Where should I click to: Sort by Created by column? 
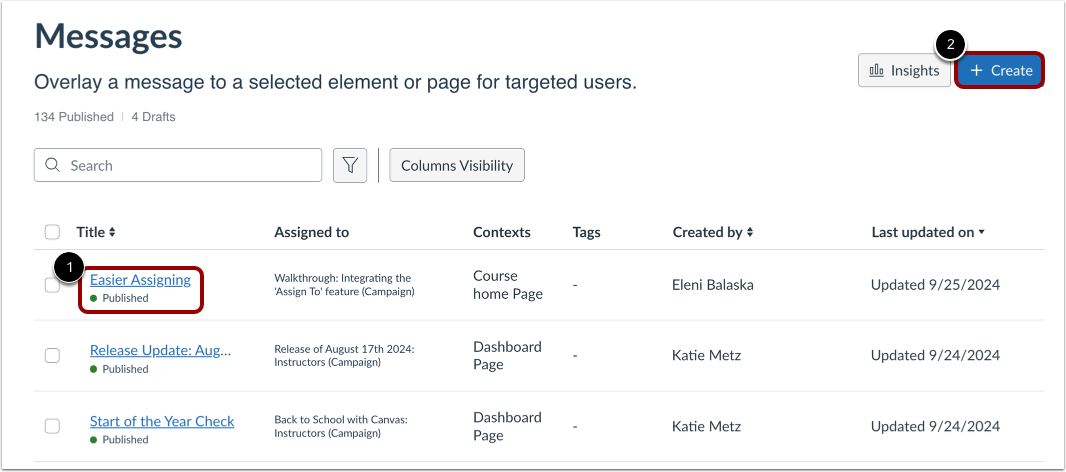point(713,232)
